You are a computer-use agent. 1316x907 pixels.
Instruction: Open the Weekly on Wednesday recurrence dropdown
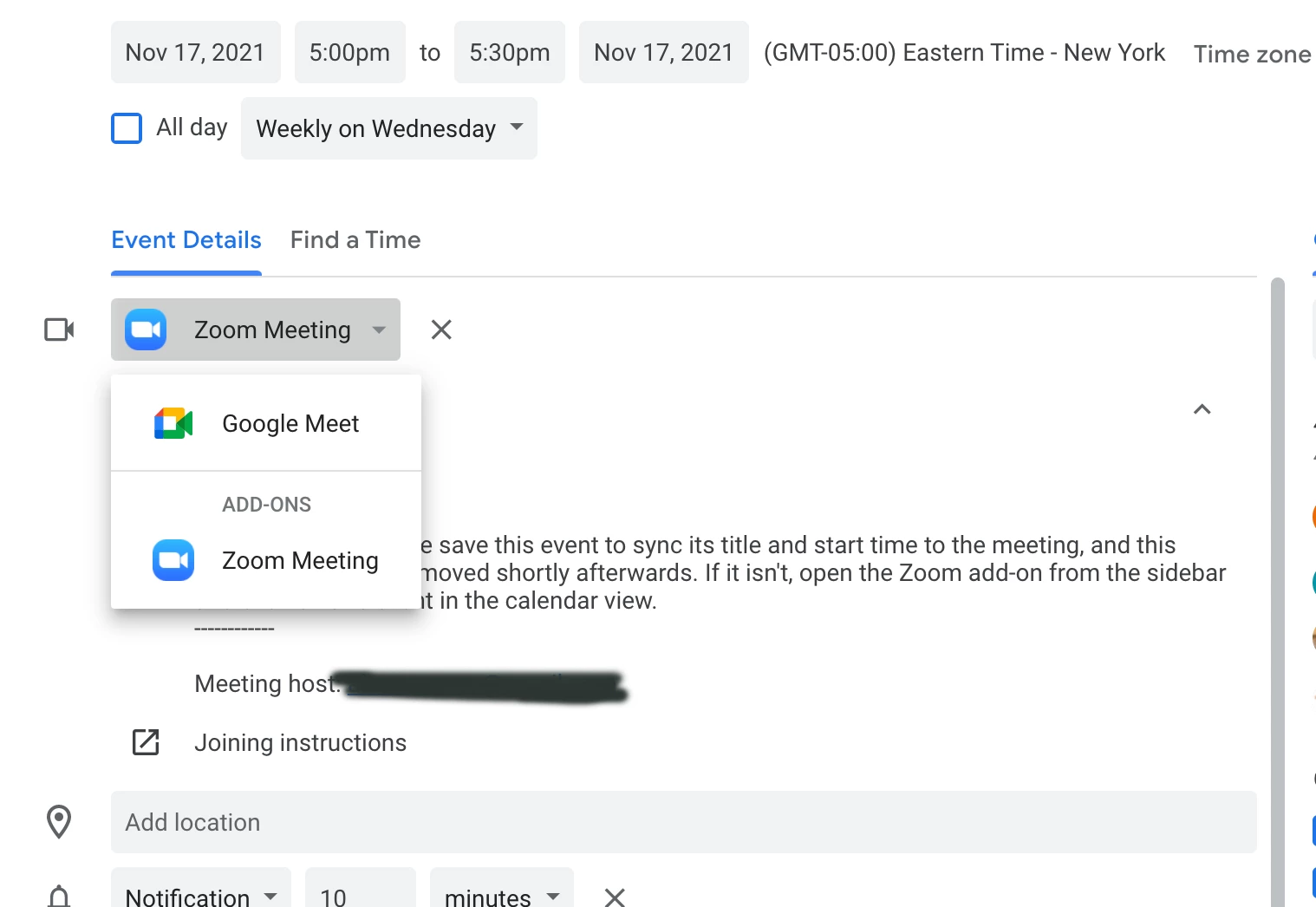(x=389, y=128)
